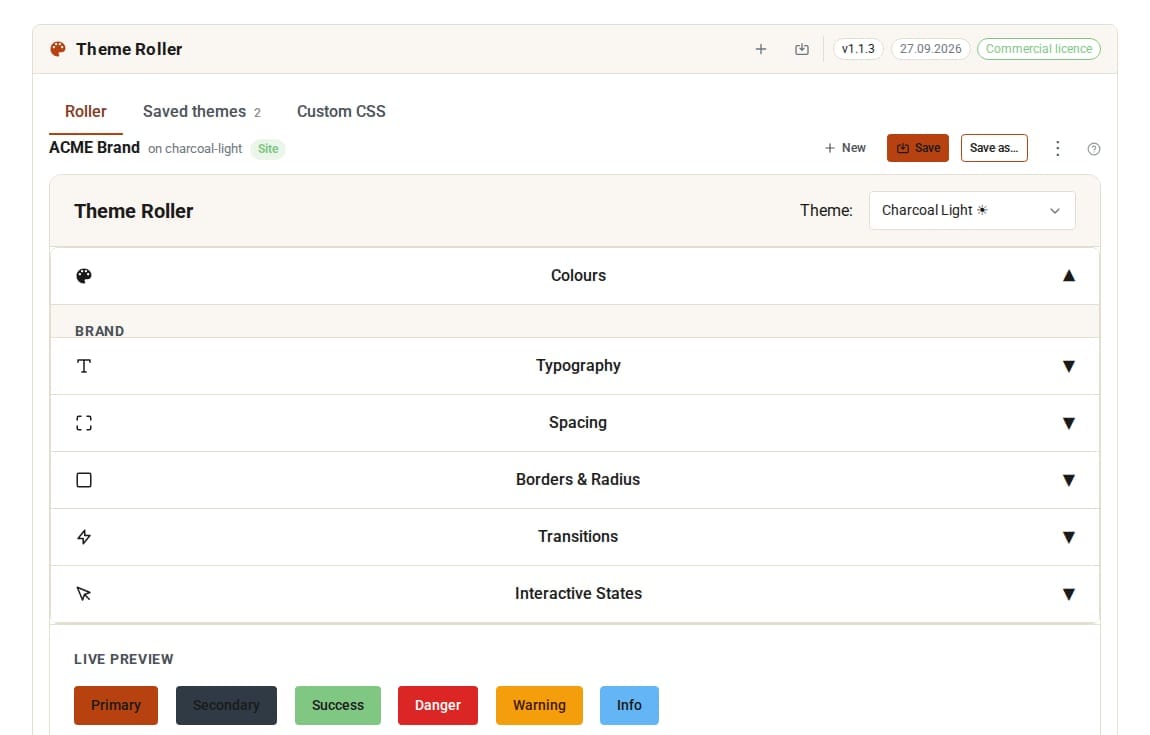Click the v1.1.3 version badge

click(x=858, y=49)
